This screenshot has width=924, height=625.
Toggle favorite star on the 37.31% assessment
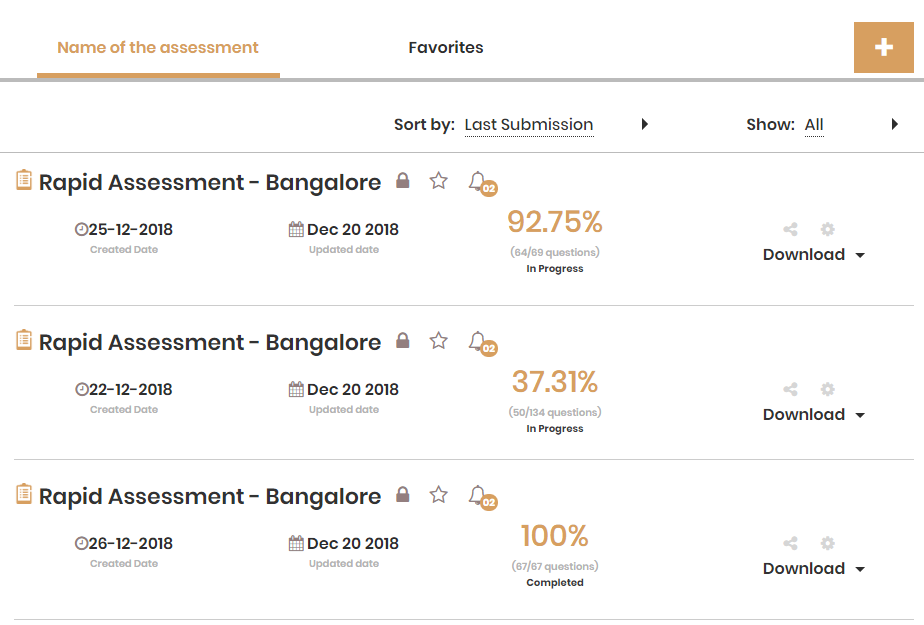(x=438, y=340)
